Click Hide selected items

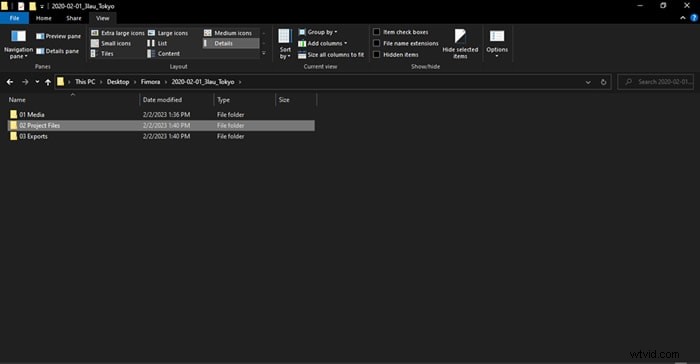[x=460, y=44]
